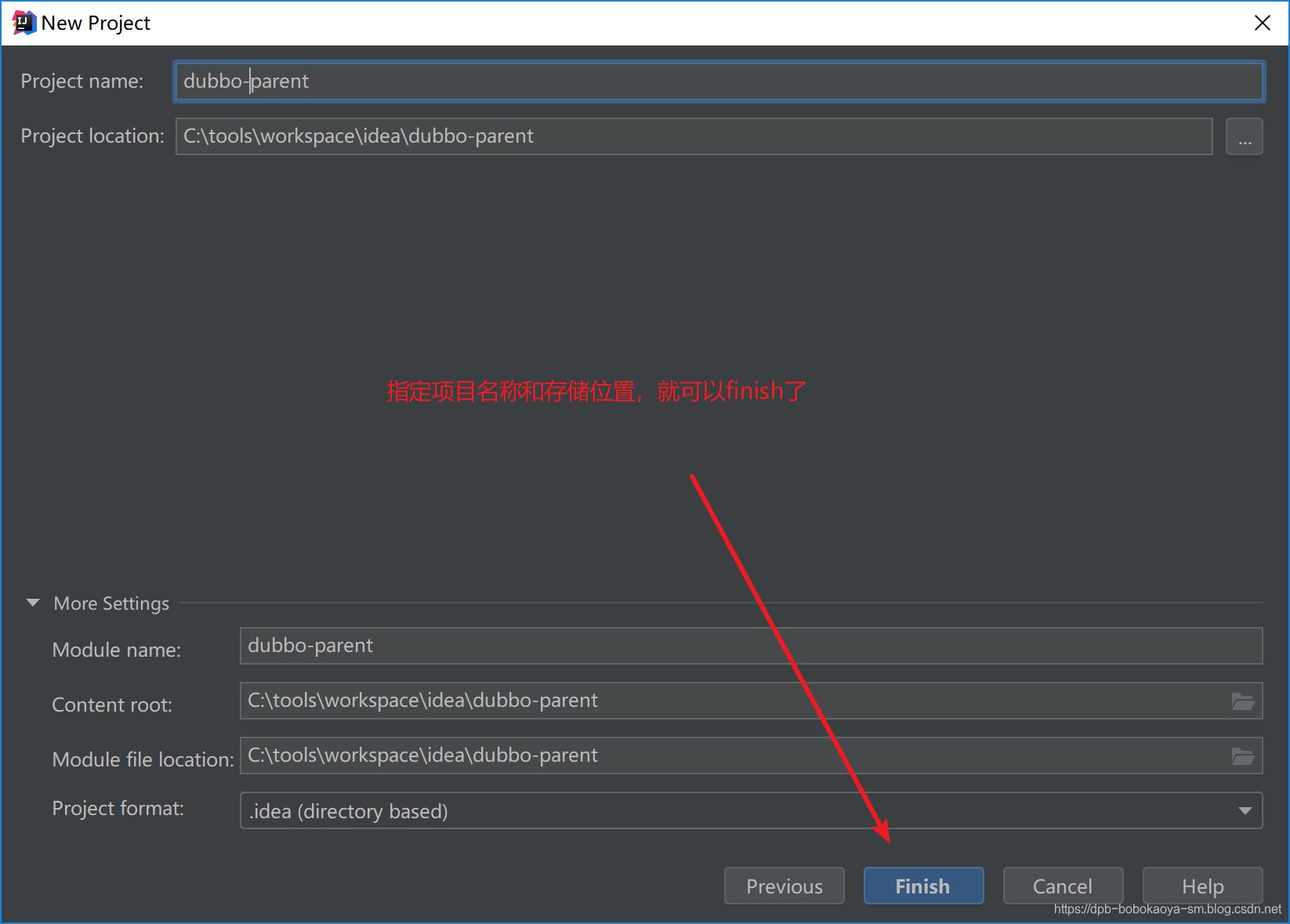Click the Module file location field
This screenshot has width=1290, height=924.
(x=751, y=756)
